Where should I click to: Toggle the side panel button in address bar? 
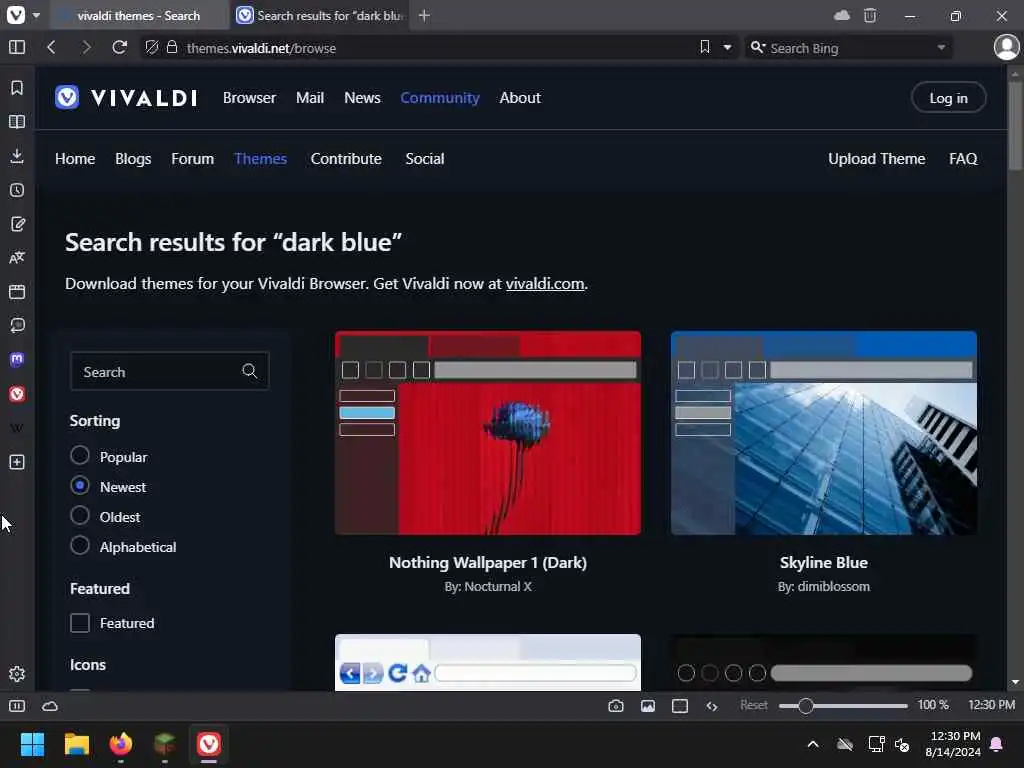tap(17, 48)
